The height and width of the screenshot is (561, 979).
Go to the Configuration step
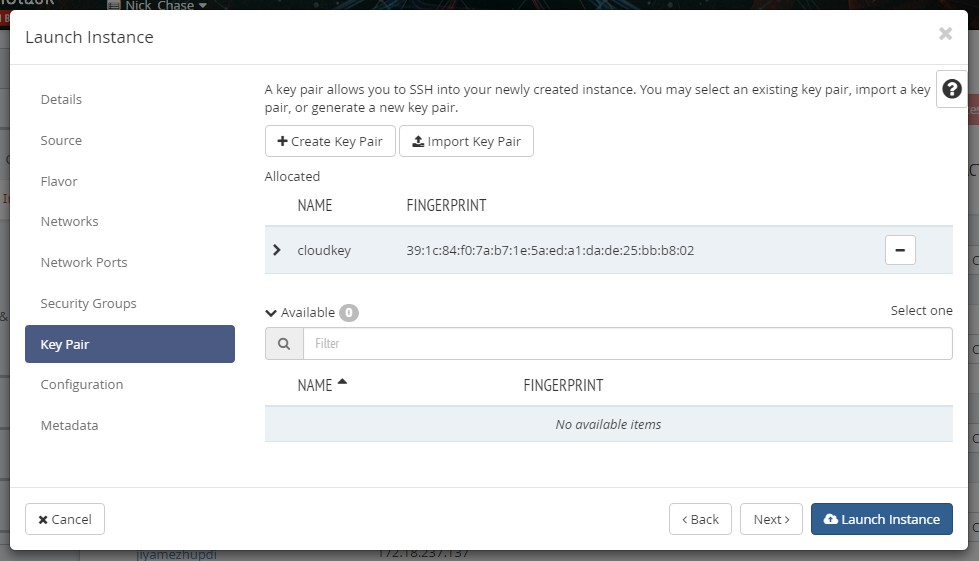[x=82, y=384]
